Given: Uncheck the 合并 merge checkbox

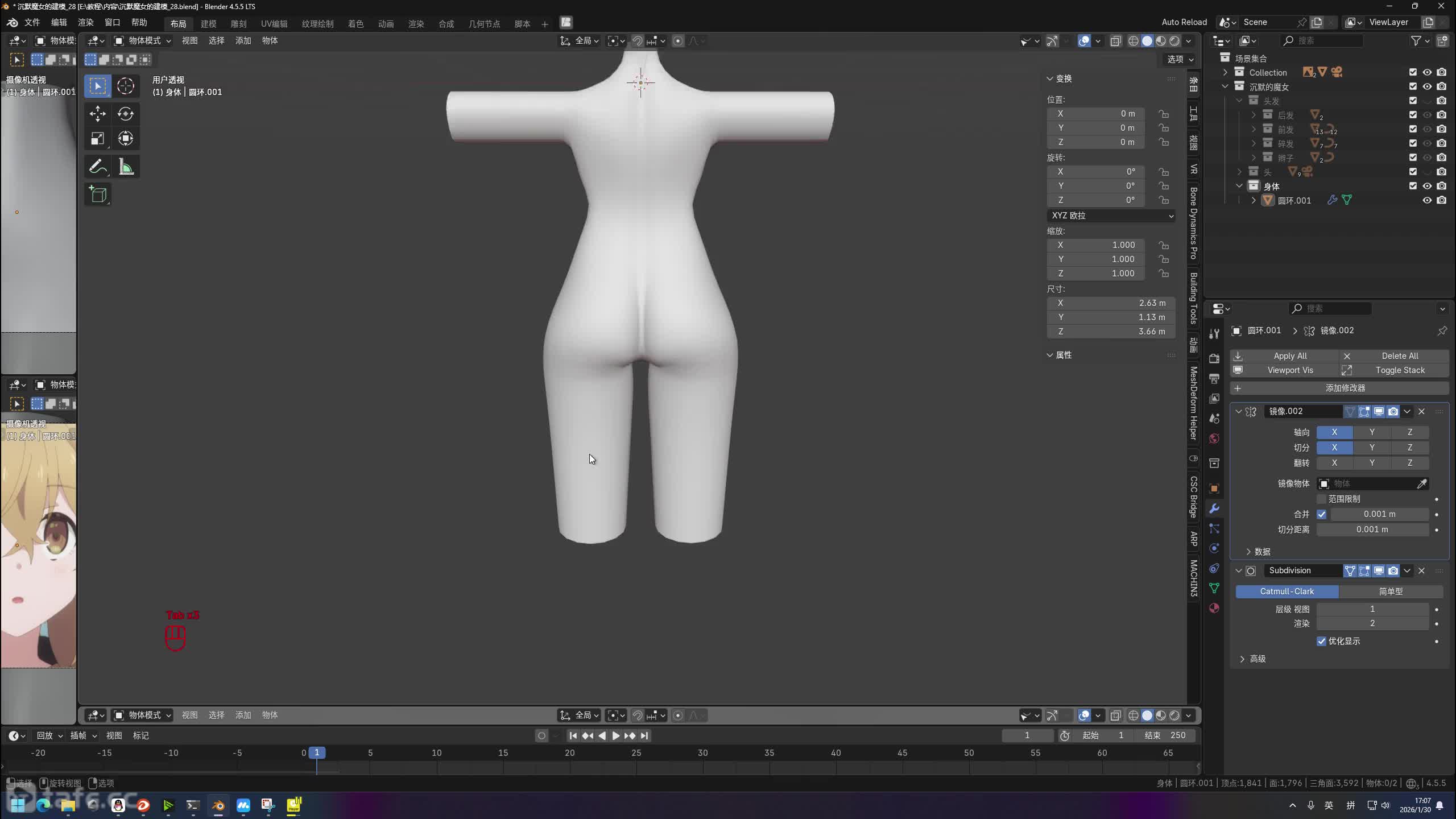Looking at the screenshot, I should [x=1321, y=514].
